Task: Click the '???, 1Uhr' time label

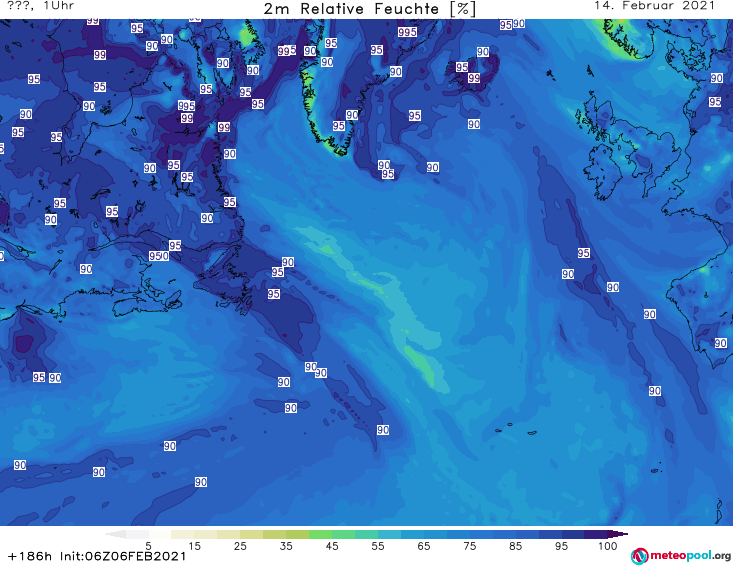Action: pyautogui.click(x=40, y=6)
